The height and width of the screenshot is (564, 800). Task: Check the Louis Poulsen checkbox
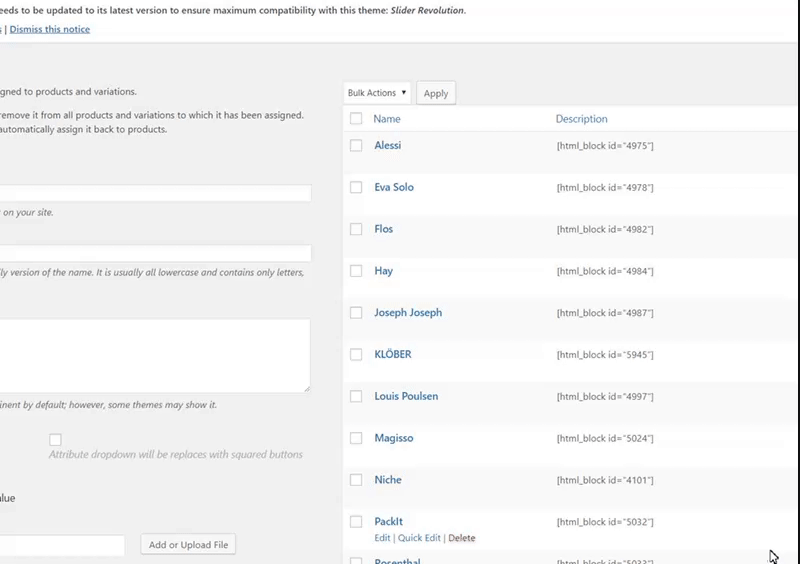click(356, 397)
